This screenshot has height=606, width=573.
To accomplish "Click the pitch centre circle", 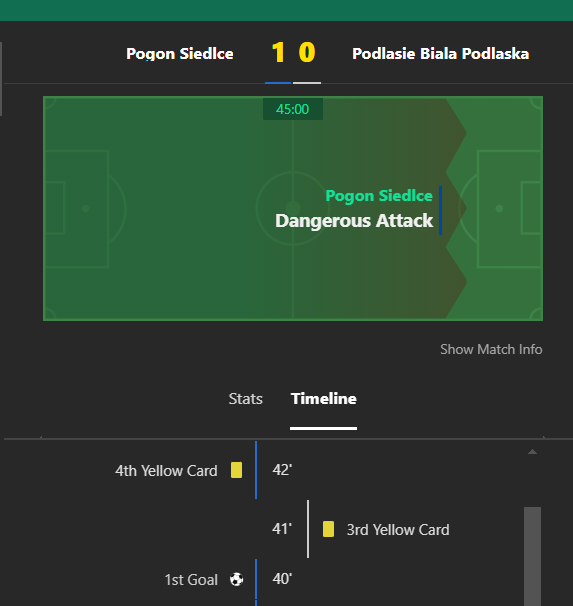I will click(293, 208).
